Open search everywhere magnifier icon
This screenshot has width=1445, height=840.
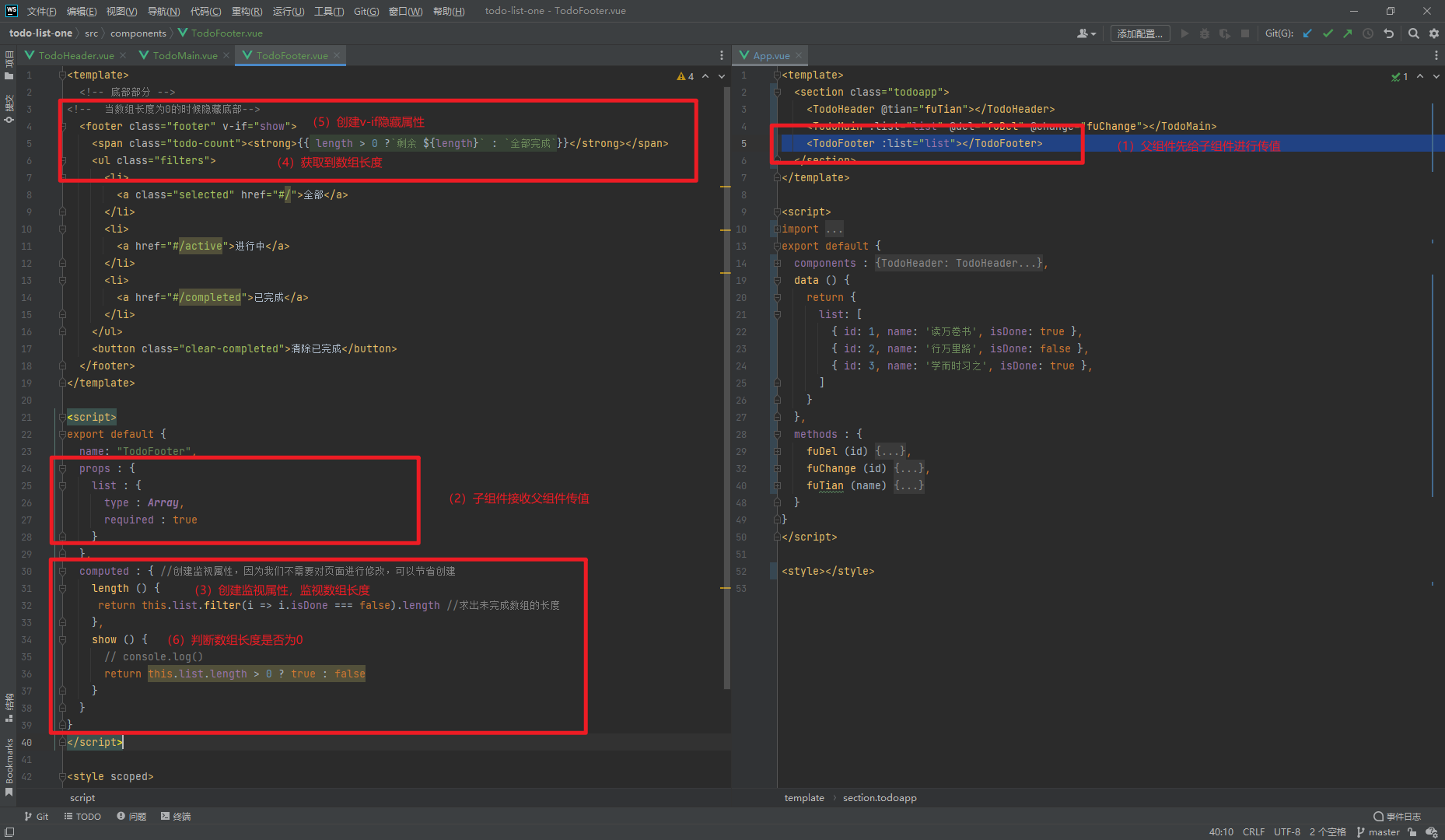click(x=1413, y=33)
